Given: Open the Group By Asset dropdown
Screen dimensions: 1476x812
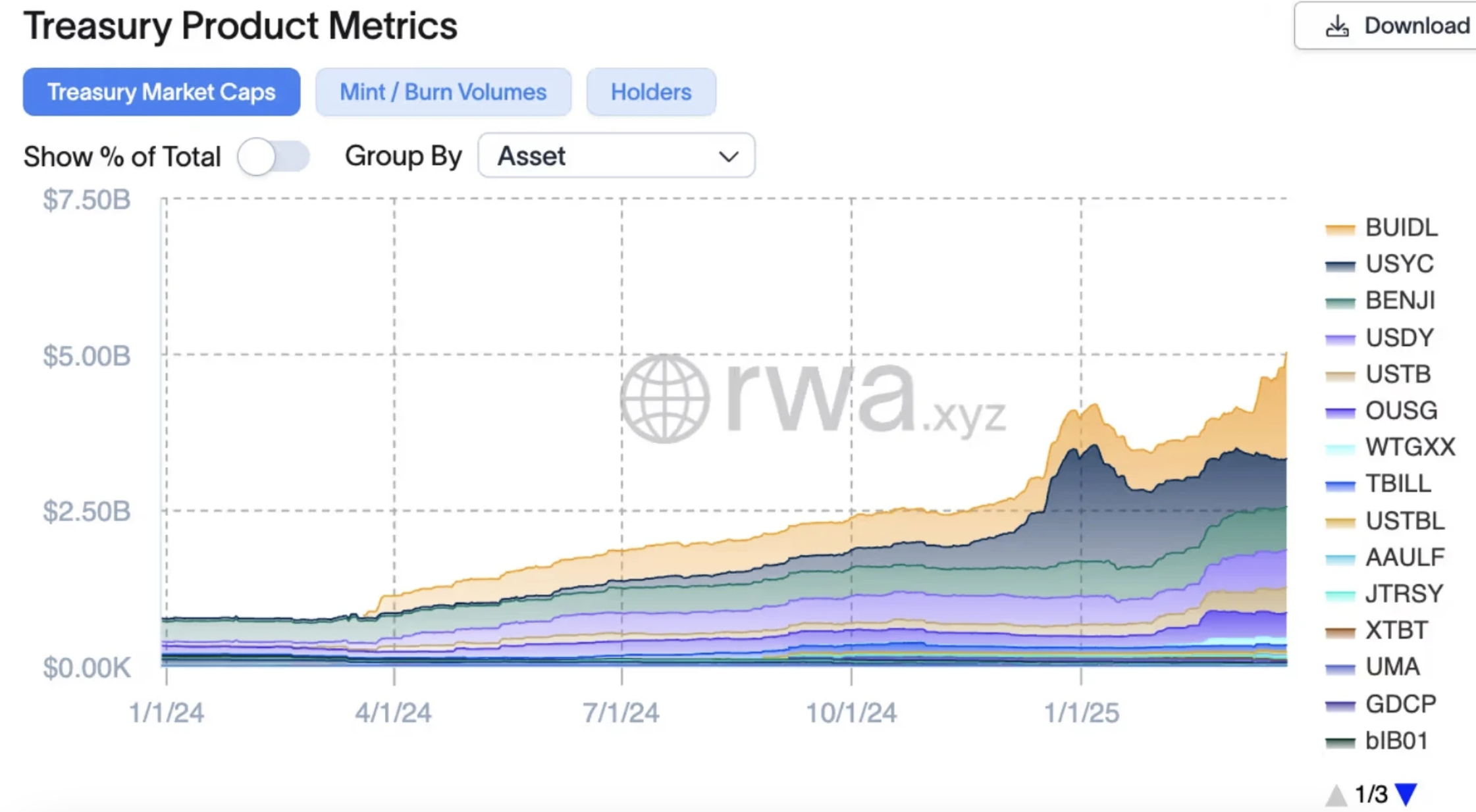Looking at the screenshot, I should pyautogui.click(x=616, y=156).
